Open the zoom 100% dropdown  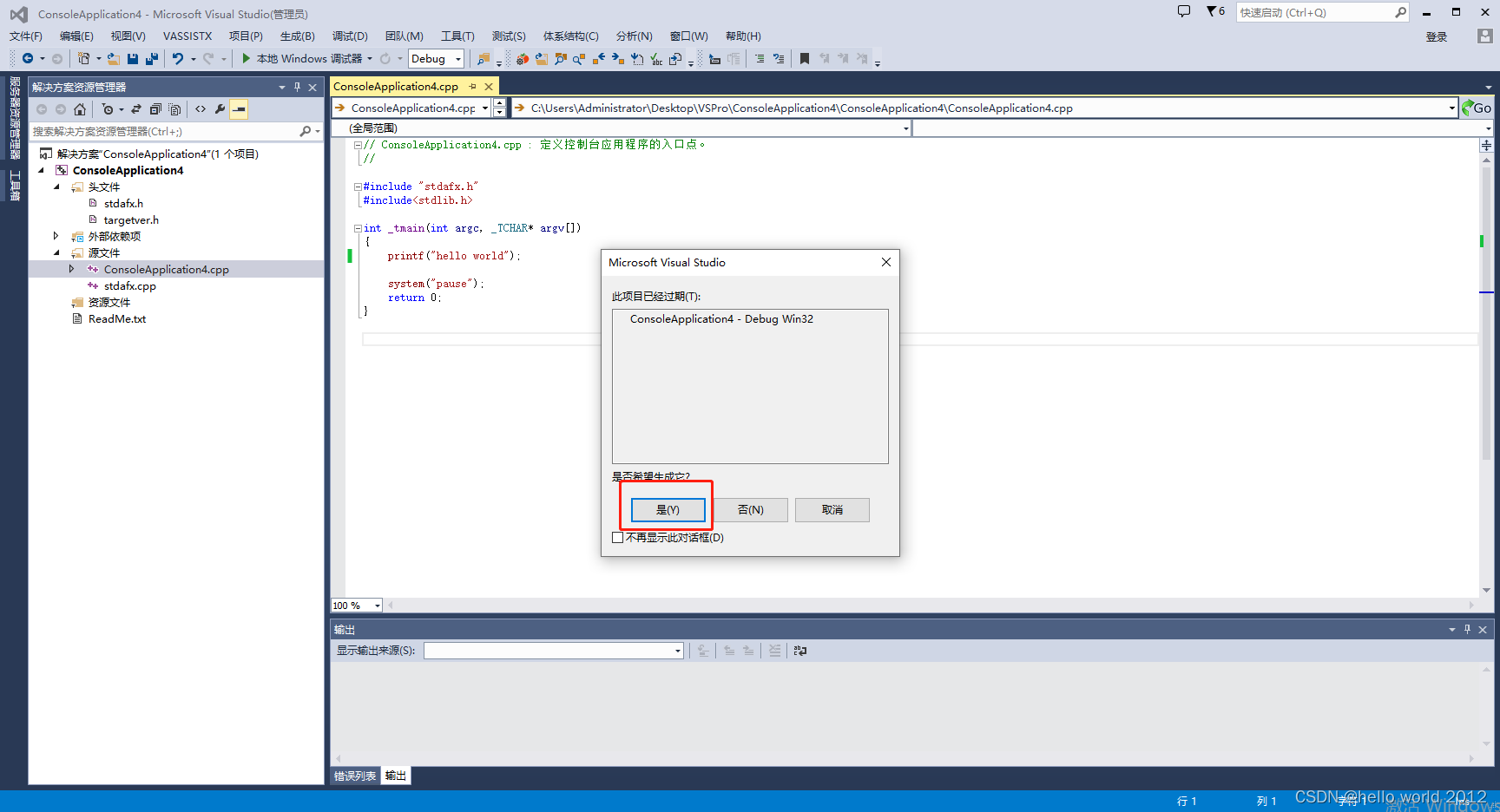[377, 606]
